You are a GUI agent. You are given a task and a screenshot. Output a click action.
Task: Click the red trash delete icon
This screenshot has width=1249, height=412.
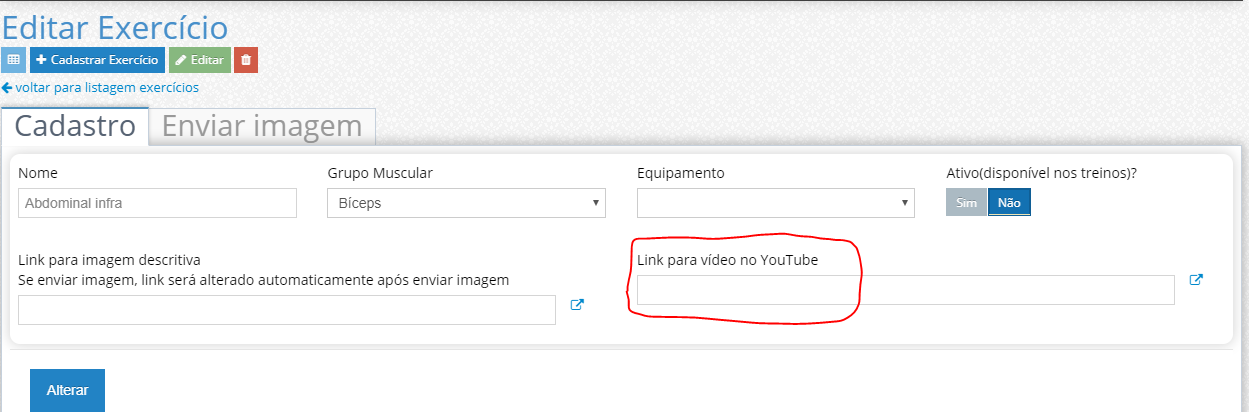246,60
